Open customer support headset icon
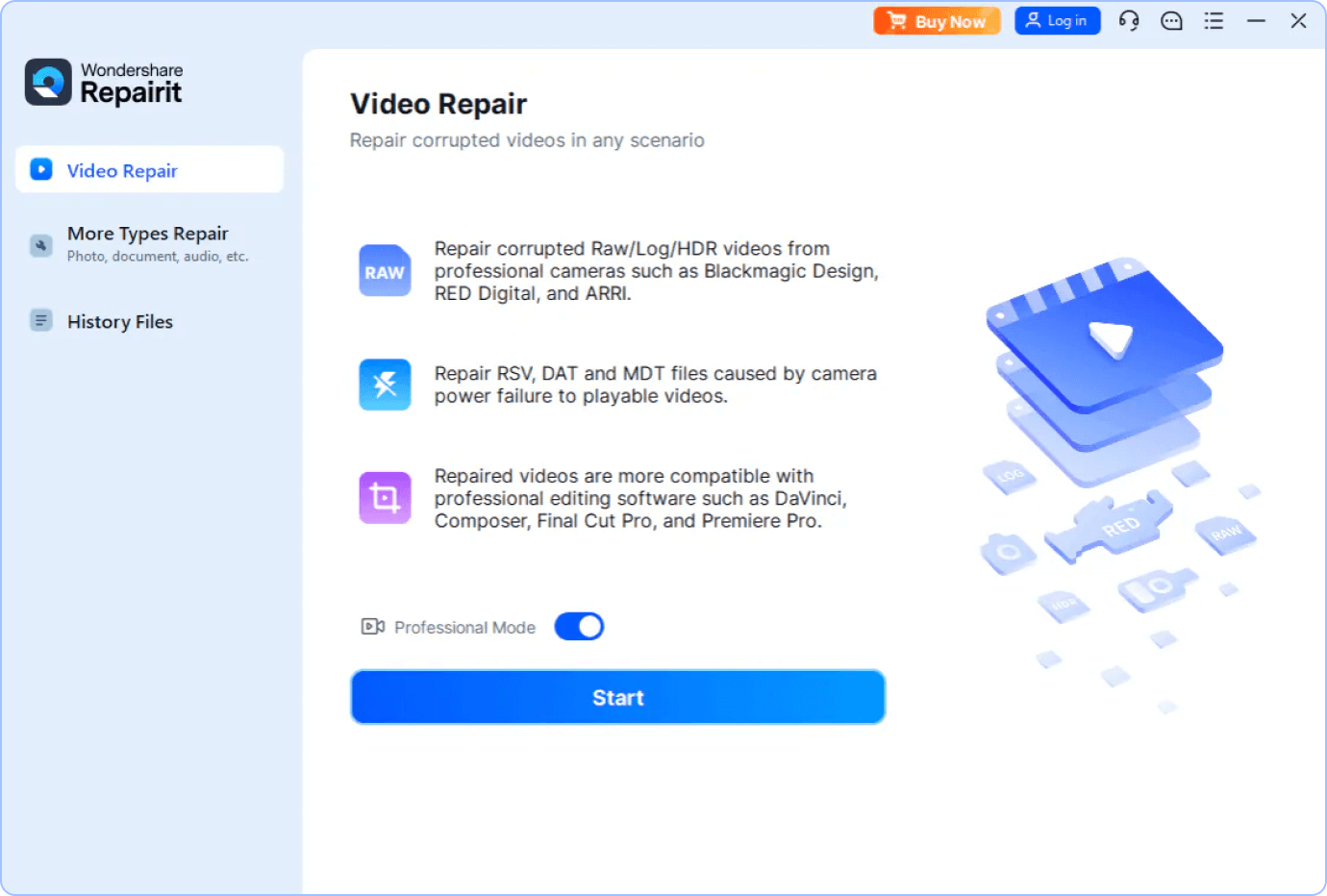Screen dimensions: 1327x896 click(1129, 20)
